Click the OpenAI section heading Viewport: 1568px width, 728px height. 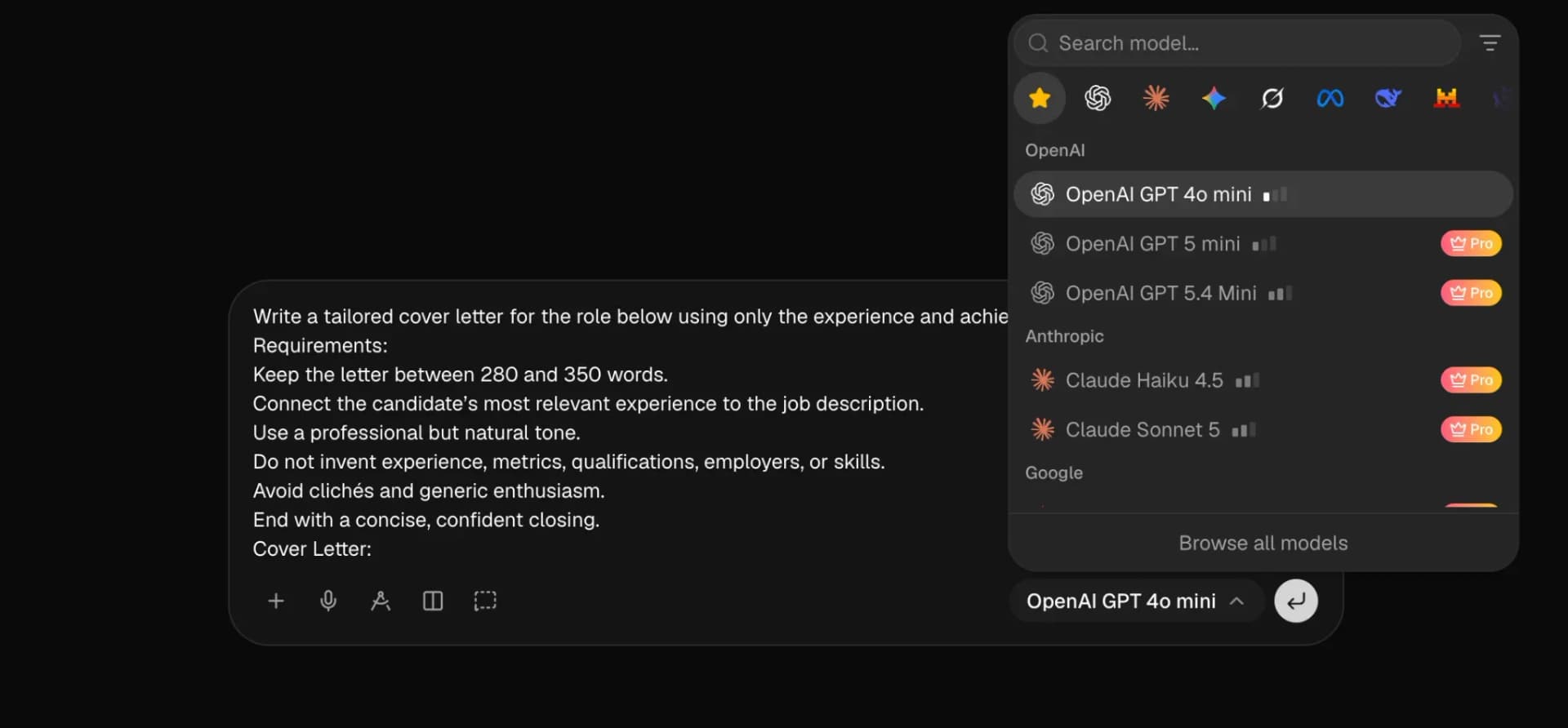[x=1055, y=150]
